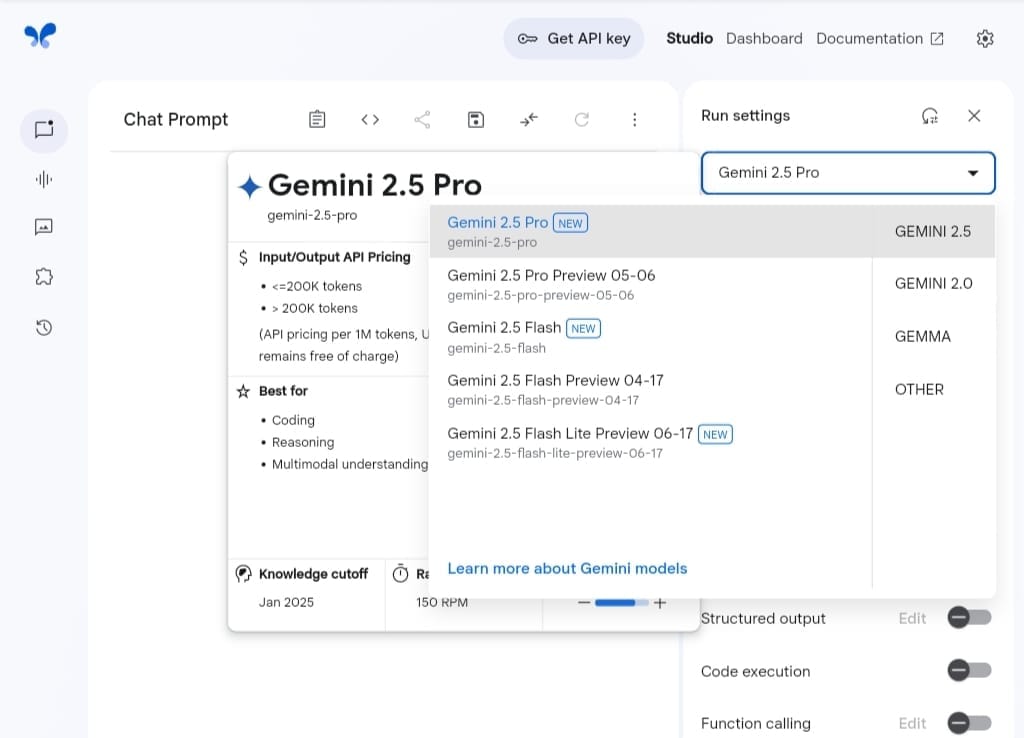Click the dollar sign pricing icon

(243, 257)
